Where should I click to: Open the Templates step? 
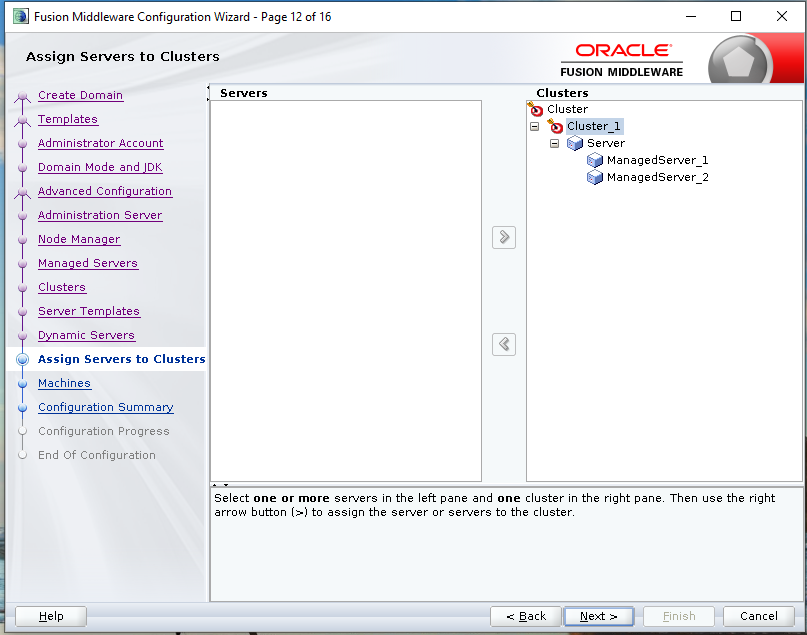68,119
